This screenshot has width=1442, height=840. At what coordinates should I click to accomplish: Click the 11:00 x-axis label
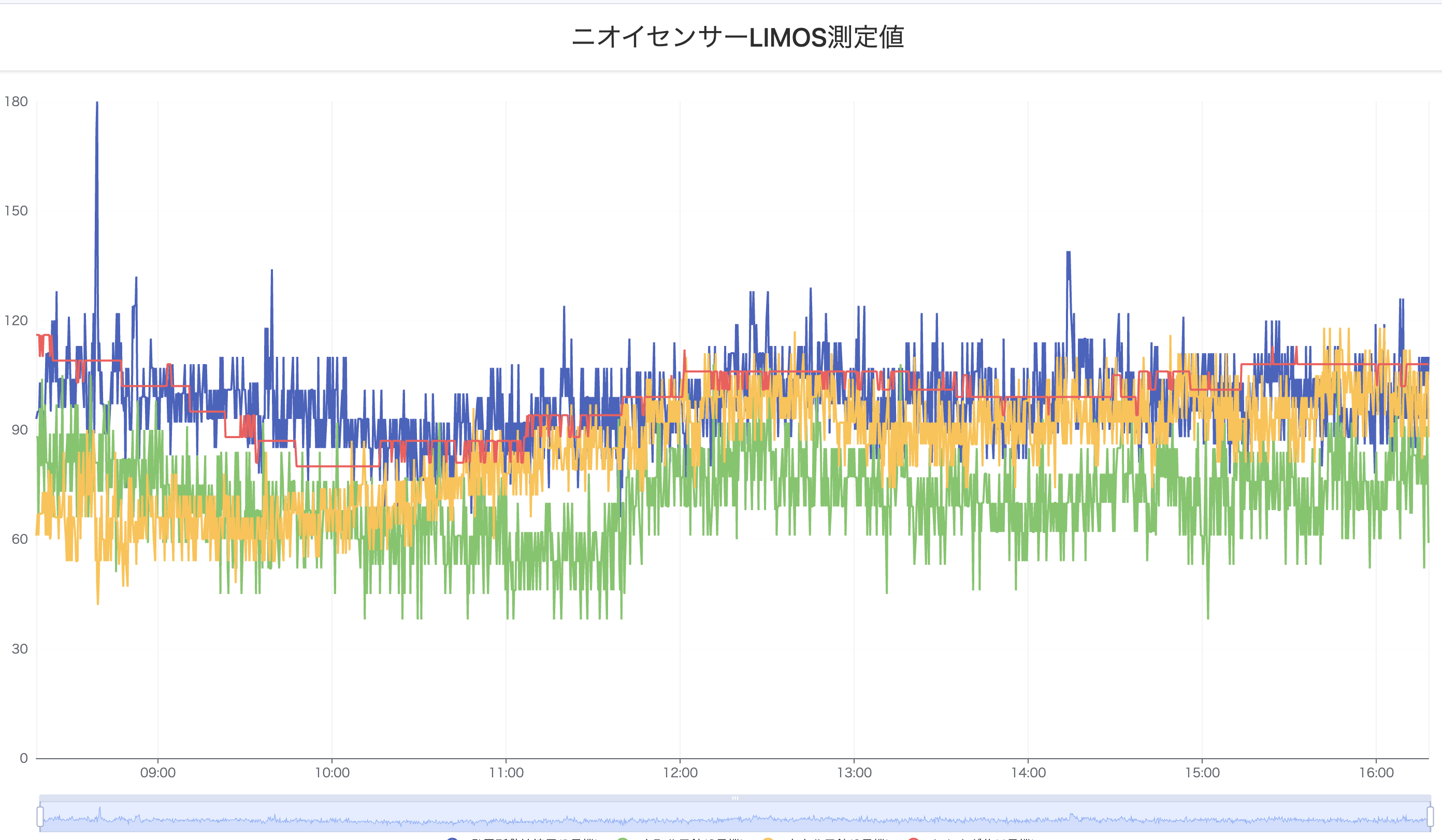[x=506, y=773]
